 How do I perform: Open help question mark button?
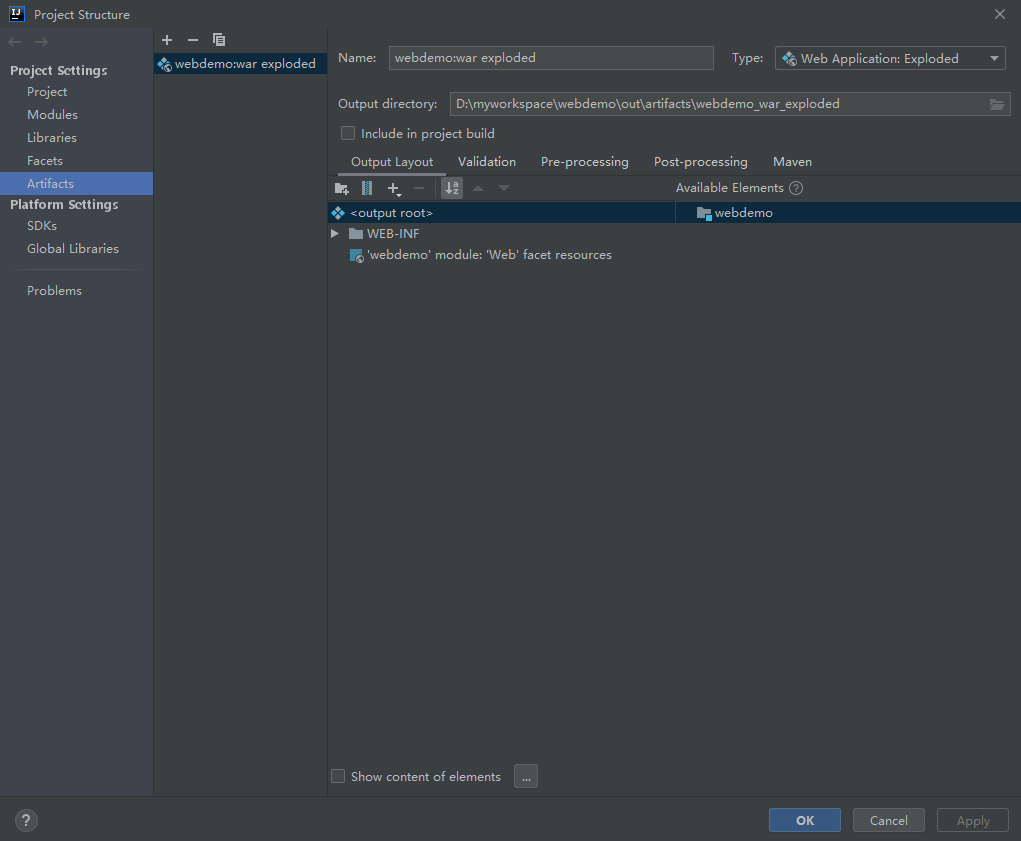tap(26, 820)
